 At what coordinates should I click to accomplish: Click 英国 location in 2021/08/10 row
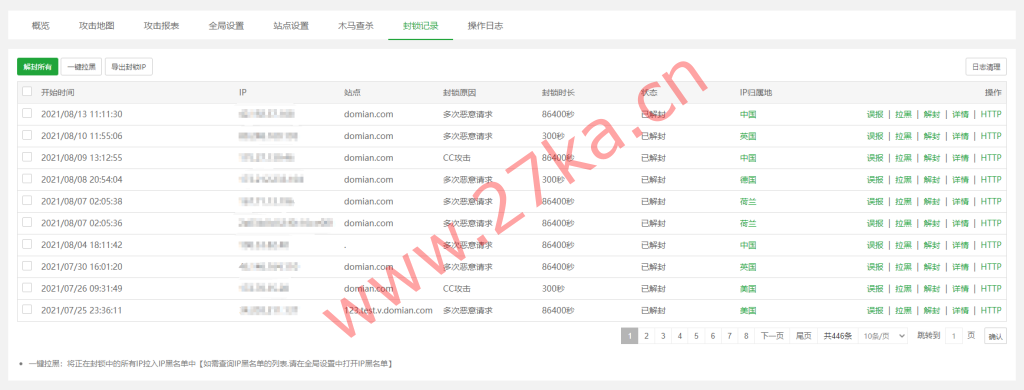(x=748, y=136)
